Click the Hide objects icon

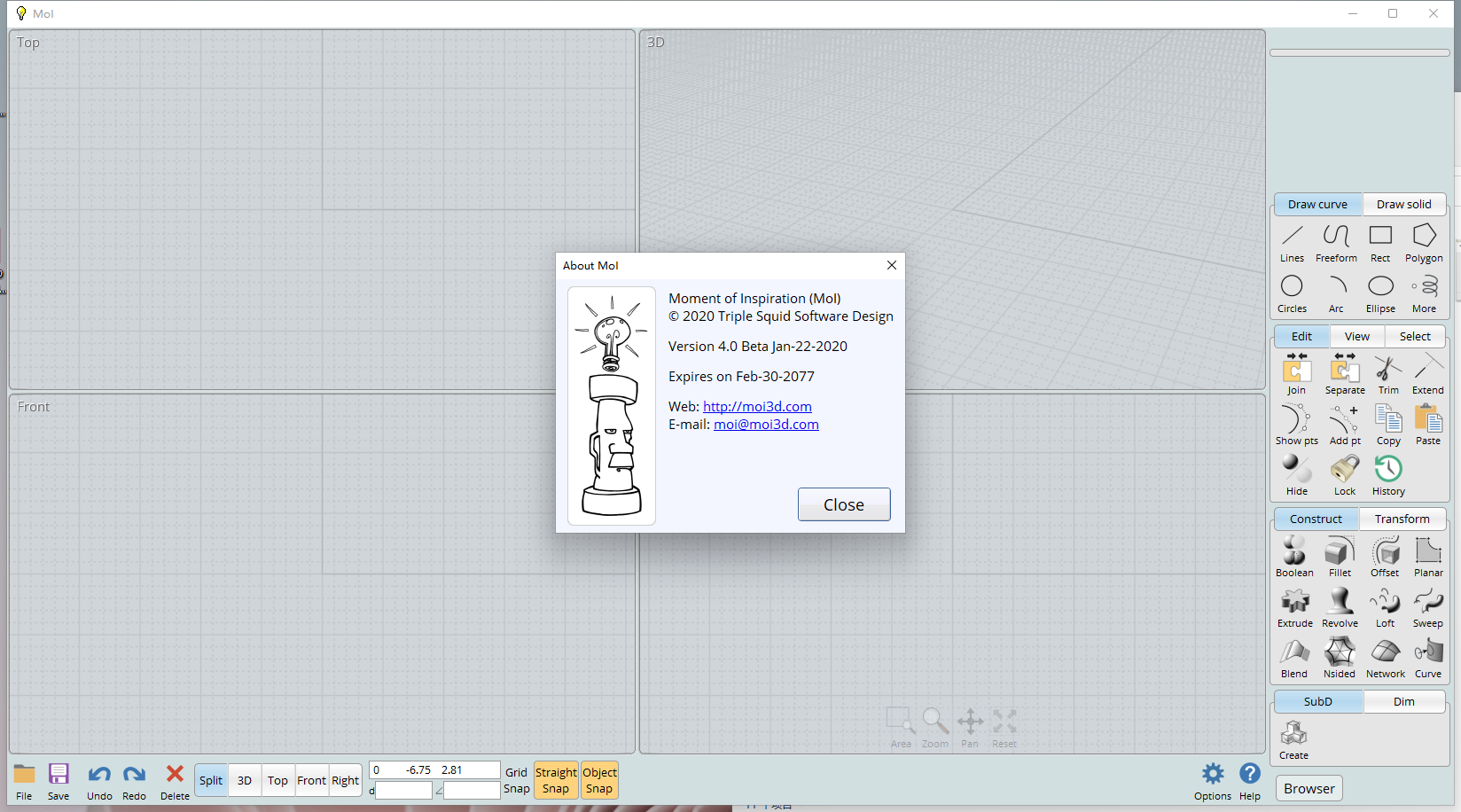click(1296, 475)
